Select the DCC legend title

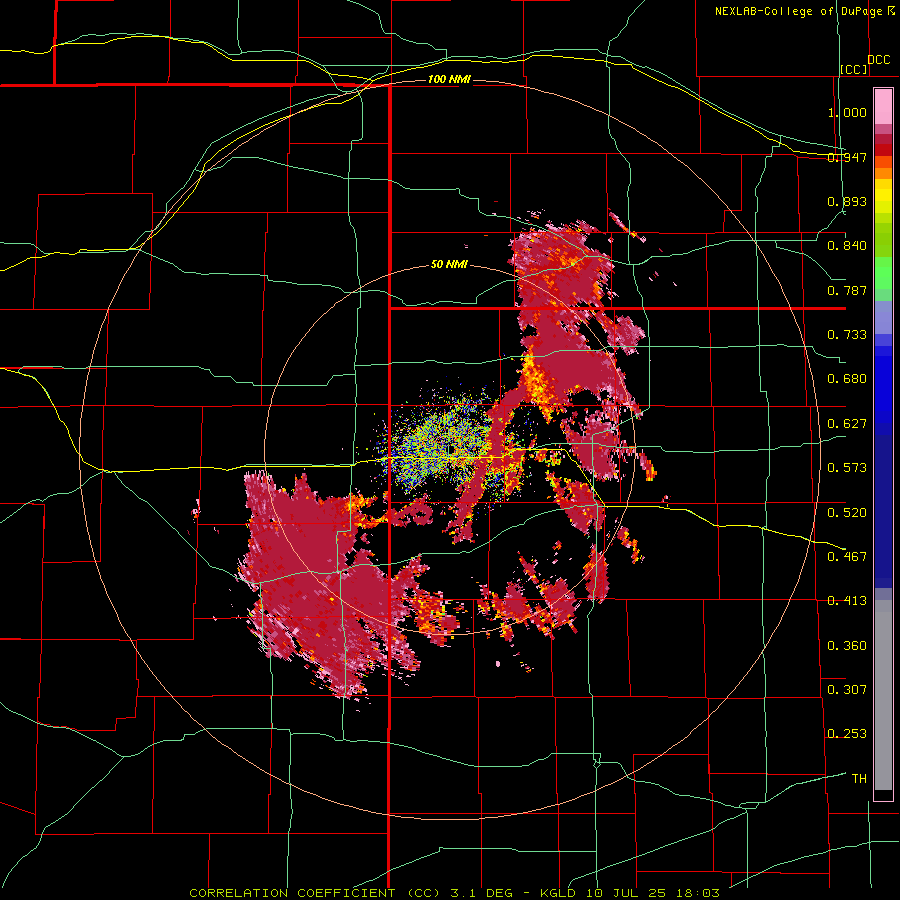click(x=878, y=60)
